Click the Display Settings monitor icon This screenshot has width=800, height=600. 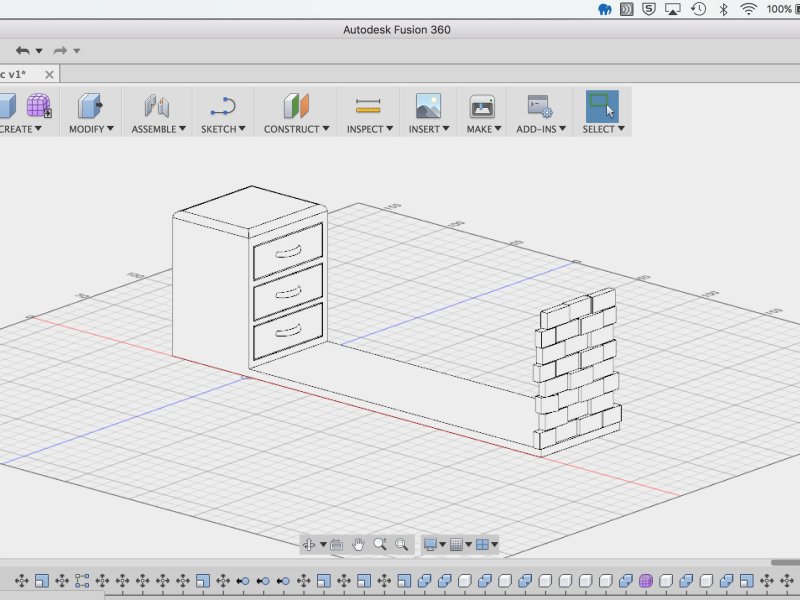tap(431, 544)
